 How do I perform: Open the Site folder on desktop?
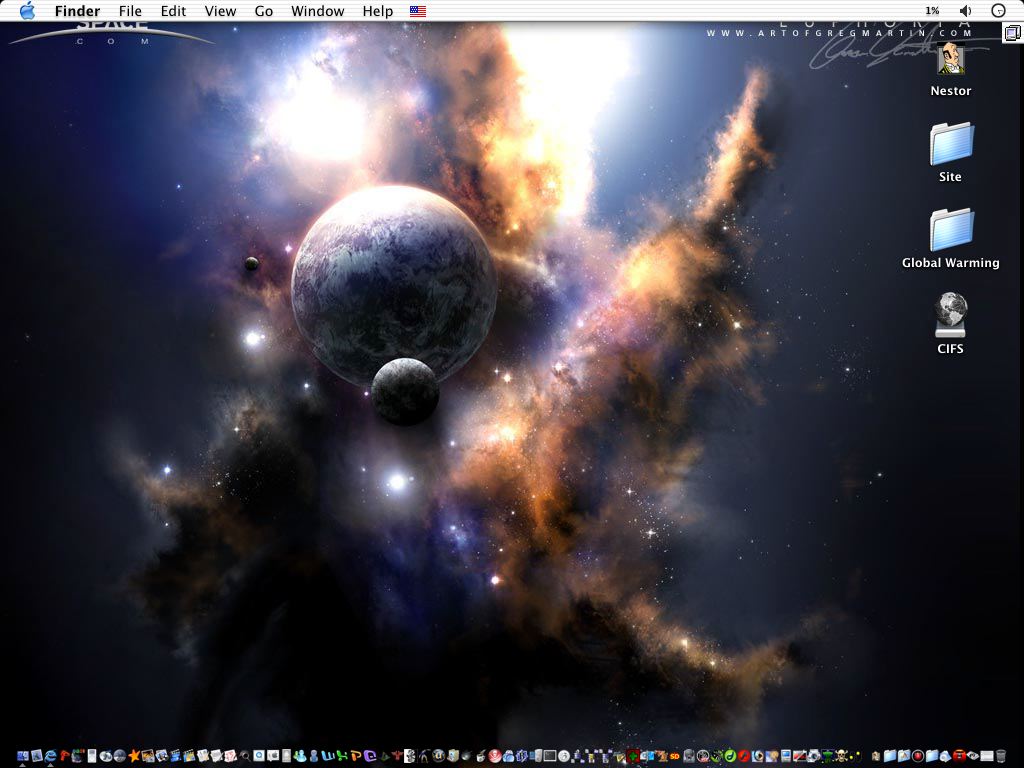951,144
